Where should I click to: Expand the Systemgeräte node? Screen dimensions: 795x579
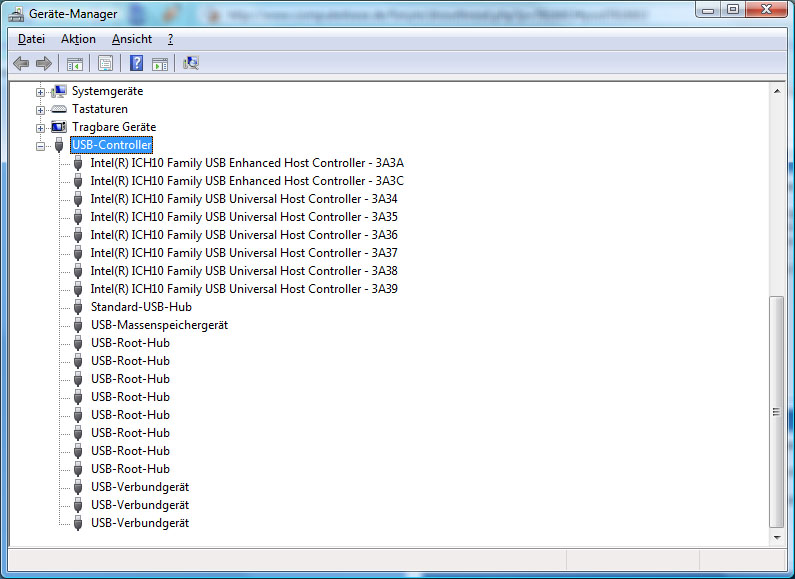pyautogui.click(x=40, y=92)
